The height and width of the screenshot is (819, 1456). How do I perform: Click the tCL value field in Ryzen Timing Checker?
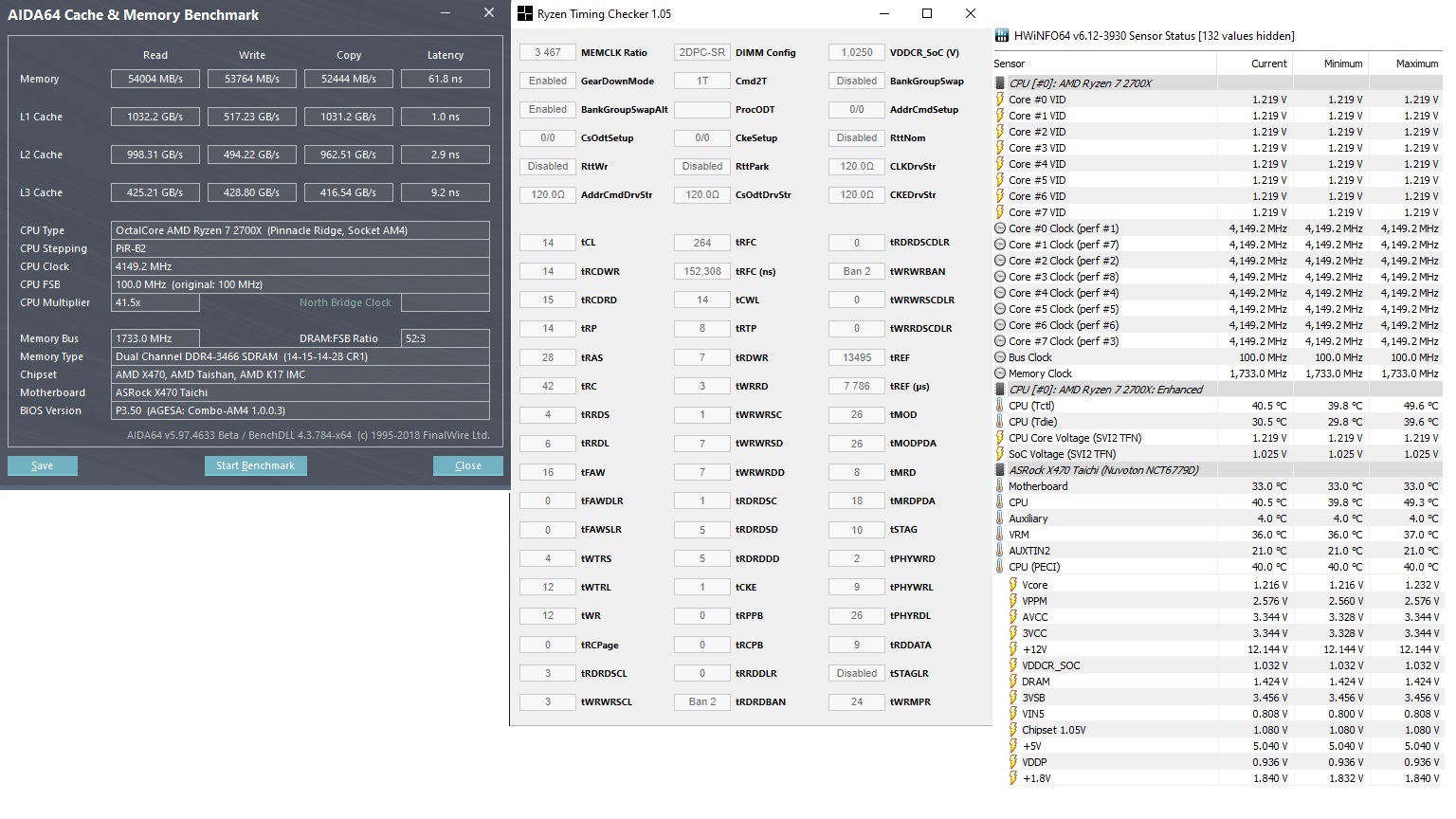(x=548, y=243)
